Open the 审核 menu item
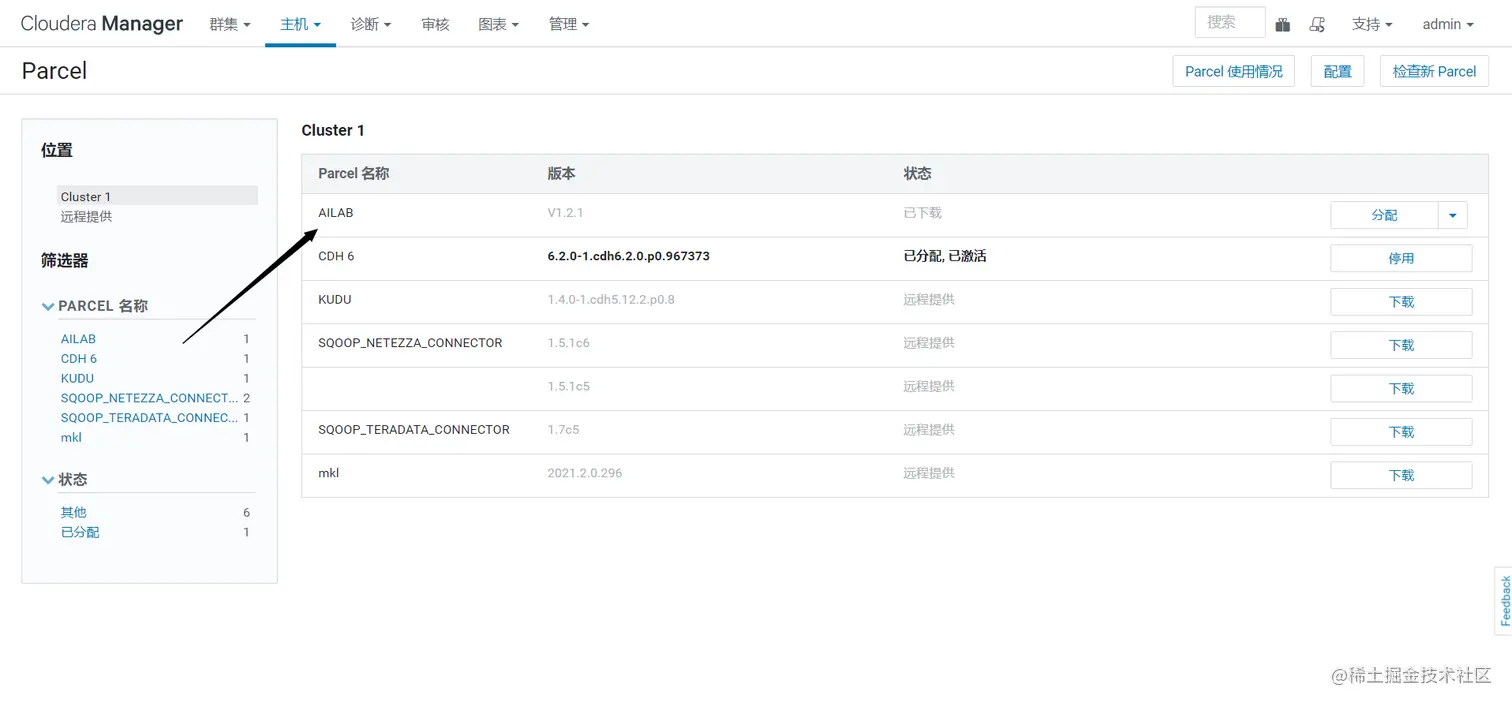The height and width of the screenshot is (706, 1512). click(x=435, y=24)
